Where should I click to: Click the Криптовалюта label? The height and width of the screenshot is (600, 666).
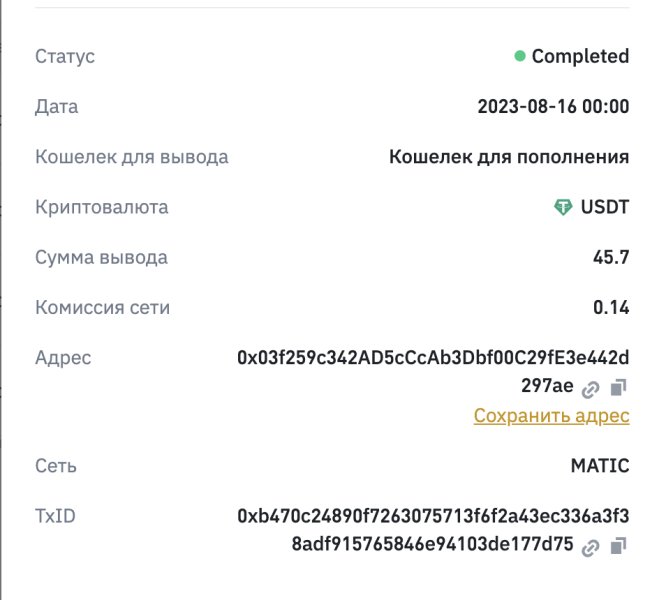click(101, 208)
